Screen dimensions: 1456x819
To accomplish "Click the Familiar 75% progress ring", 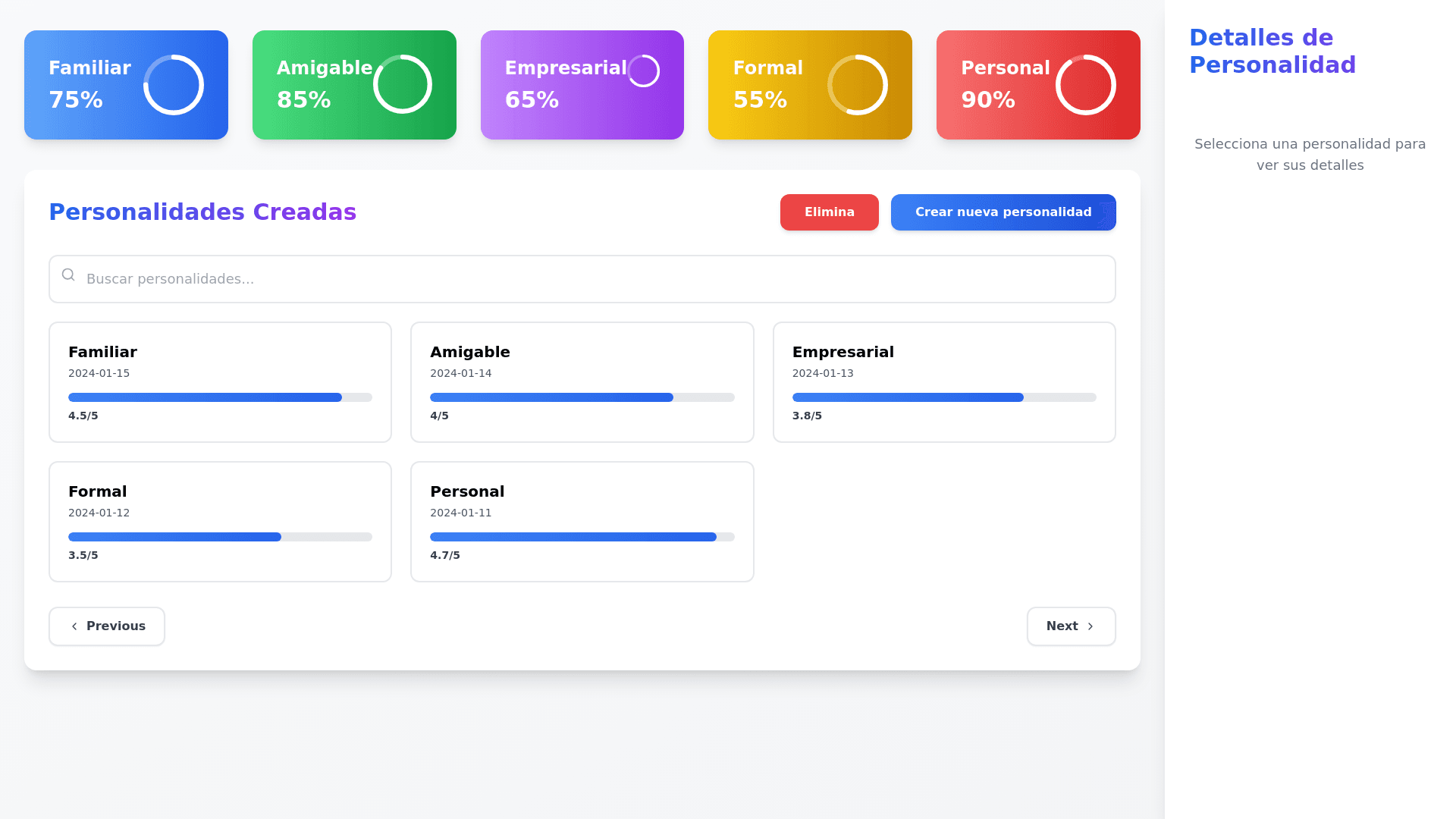I will click(x=174, y=85).
